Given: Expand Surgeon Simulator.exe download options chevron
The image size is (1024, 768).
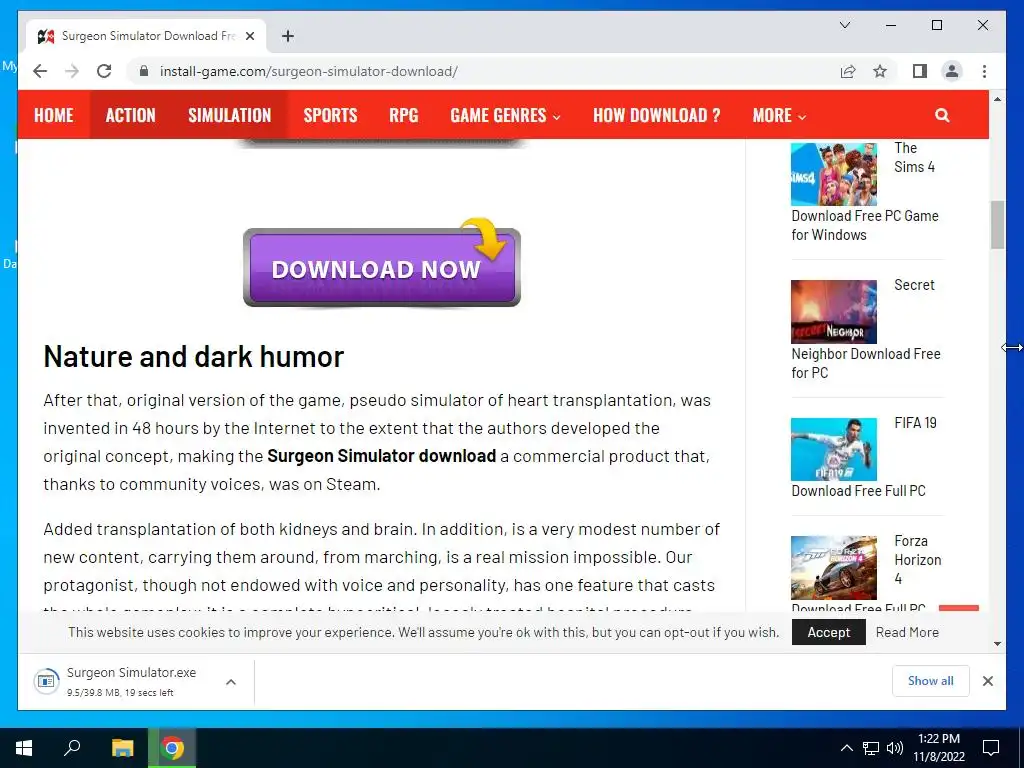Looking at the screenshot, I should point(231,682).
